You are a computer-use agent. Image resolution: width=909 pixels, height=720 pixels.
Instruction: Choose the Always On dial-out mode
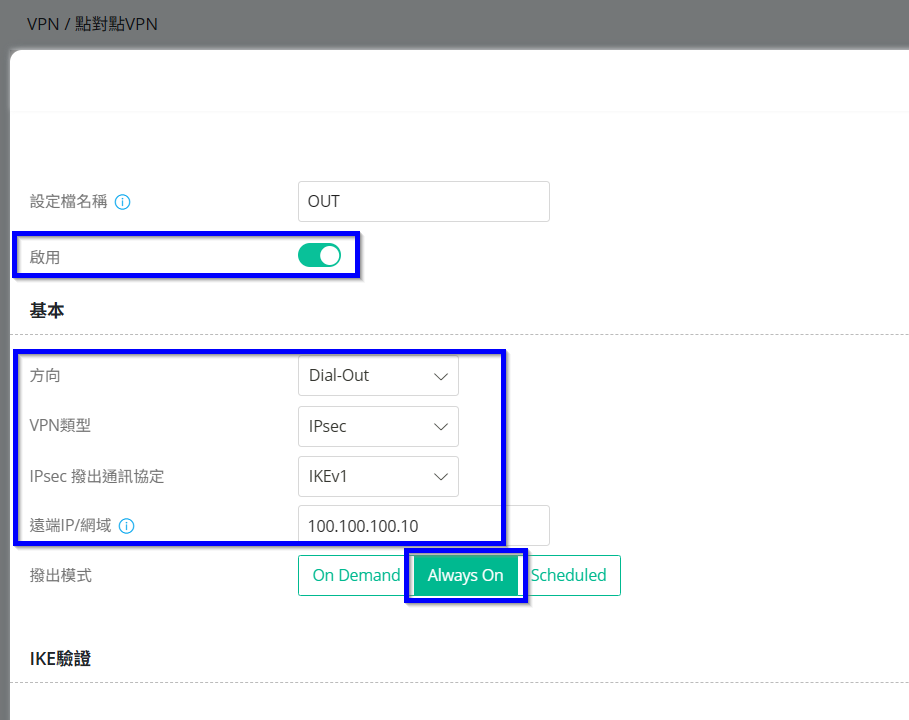click(x=465, y=576)
